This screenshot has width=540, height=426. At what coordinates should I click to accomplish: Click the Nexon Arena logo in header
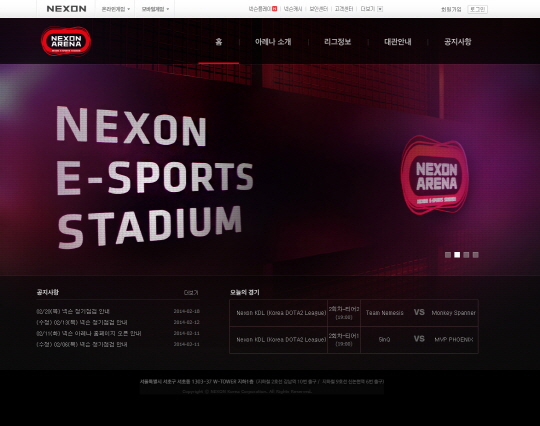(66, 41)
